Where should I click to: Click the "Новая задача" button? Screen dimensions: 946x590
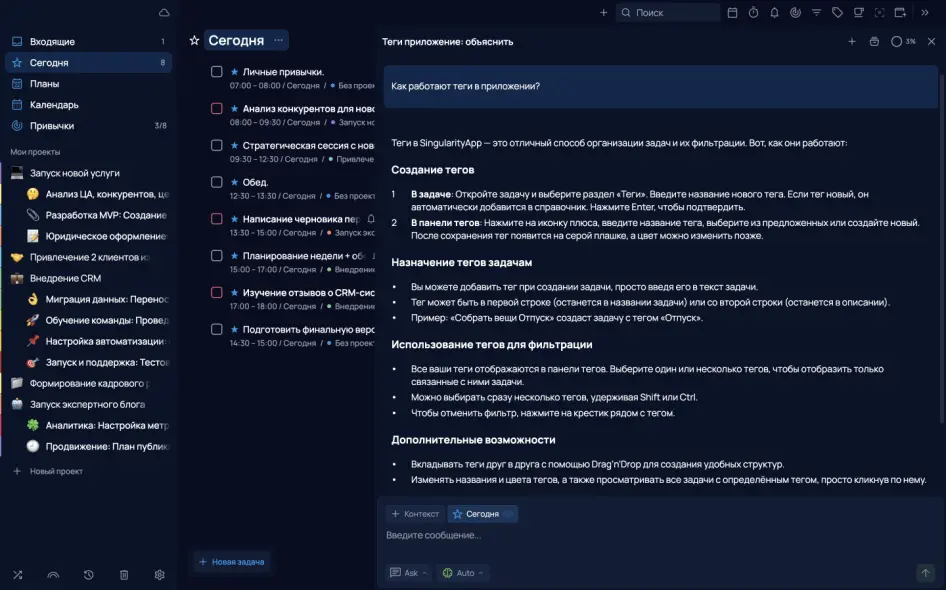coord(231,562)
